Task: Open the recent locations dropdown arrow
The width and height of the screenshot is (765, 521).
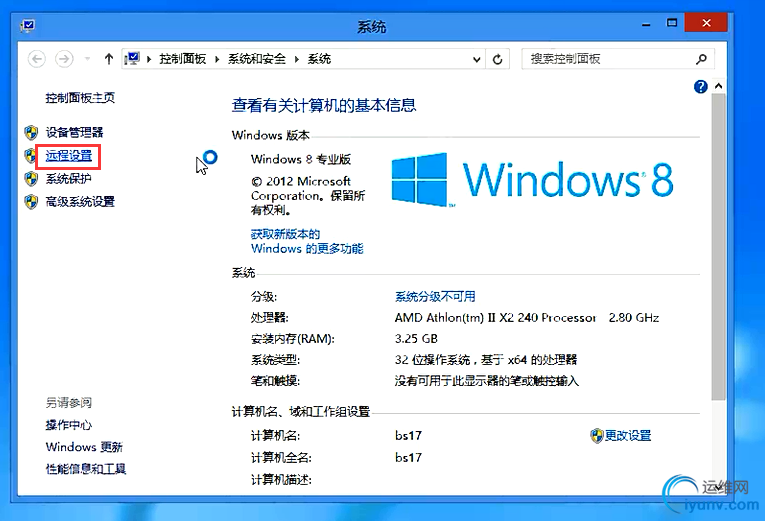Action: pyautogui.click(x=87, y=59)
